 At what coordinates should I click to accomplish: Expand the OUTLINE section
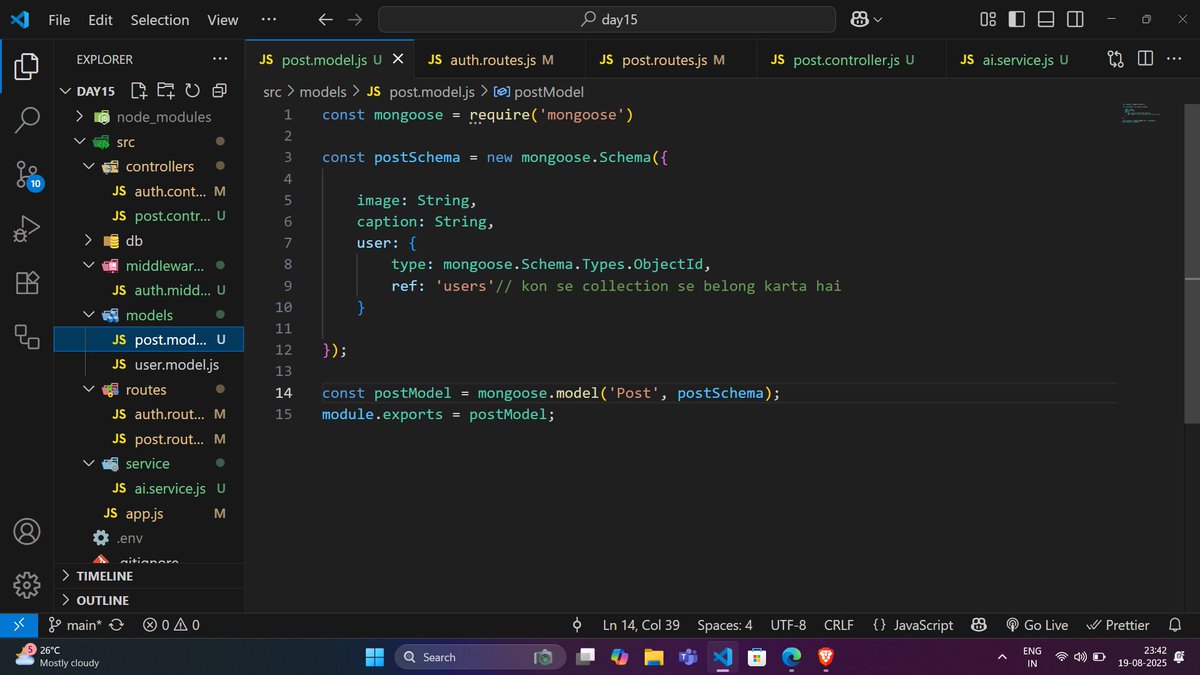(149, 600)
